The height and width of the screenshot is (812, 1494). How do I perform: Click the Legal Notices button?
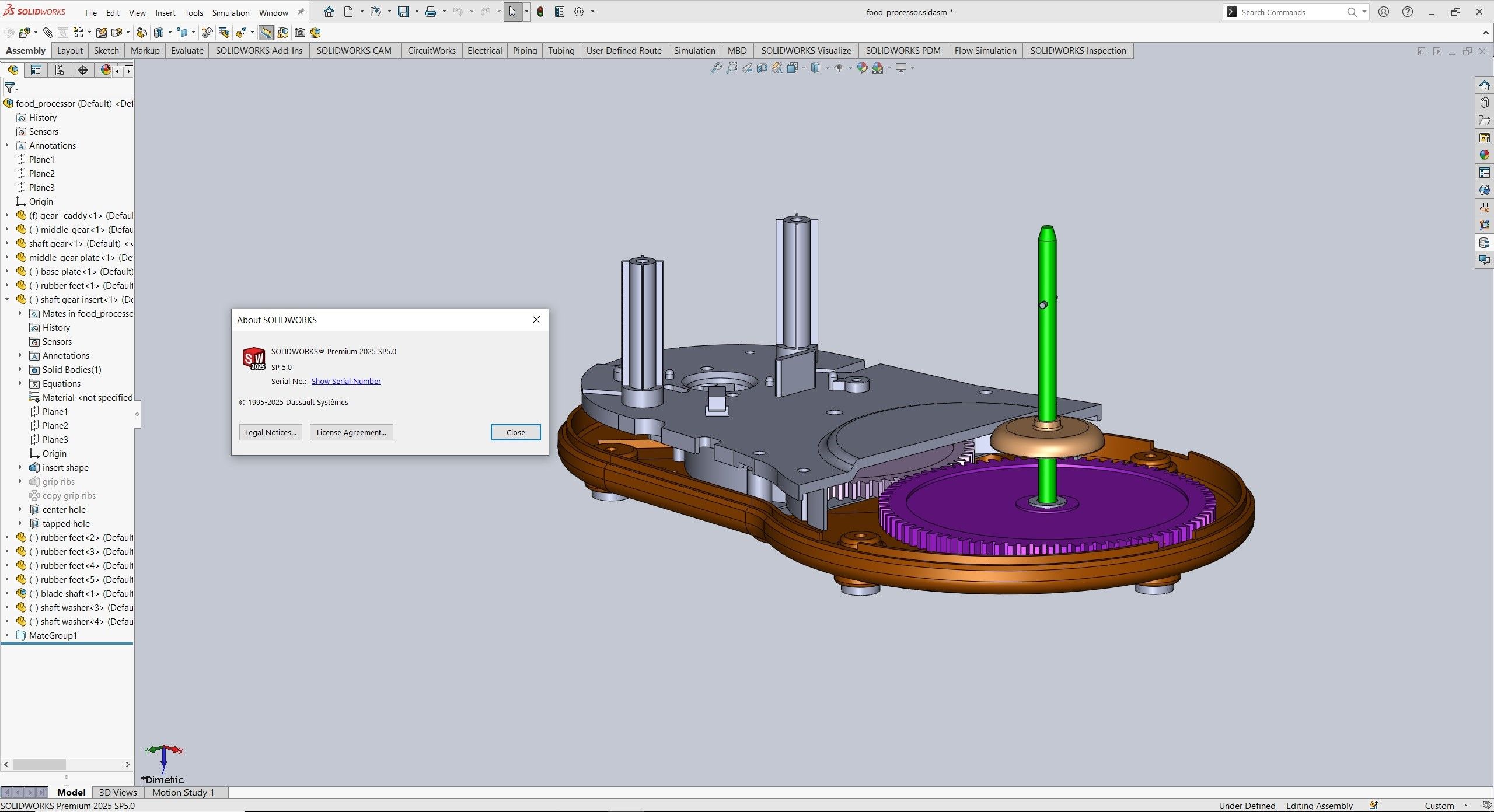(x=270, y=432)
